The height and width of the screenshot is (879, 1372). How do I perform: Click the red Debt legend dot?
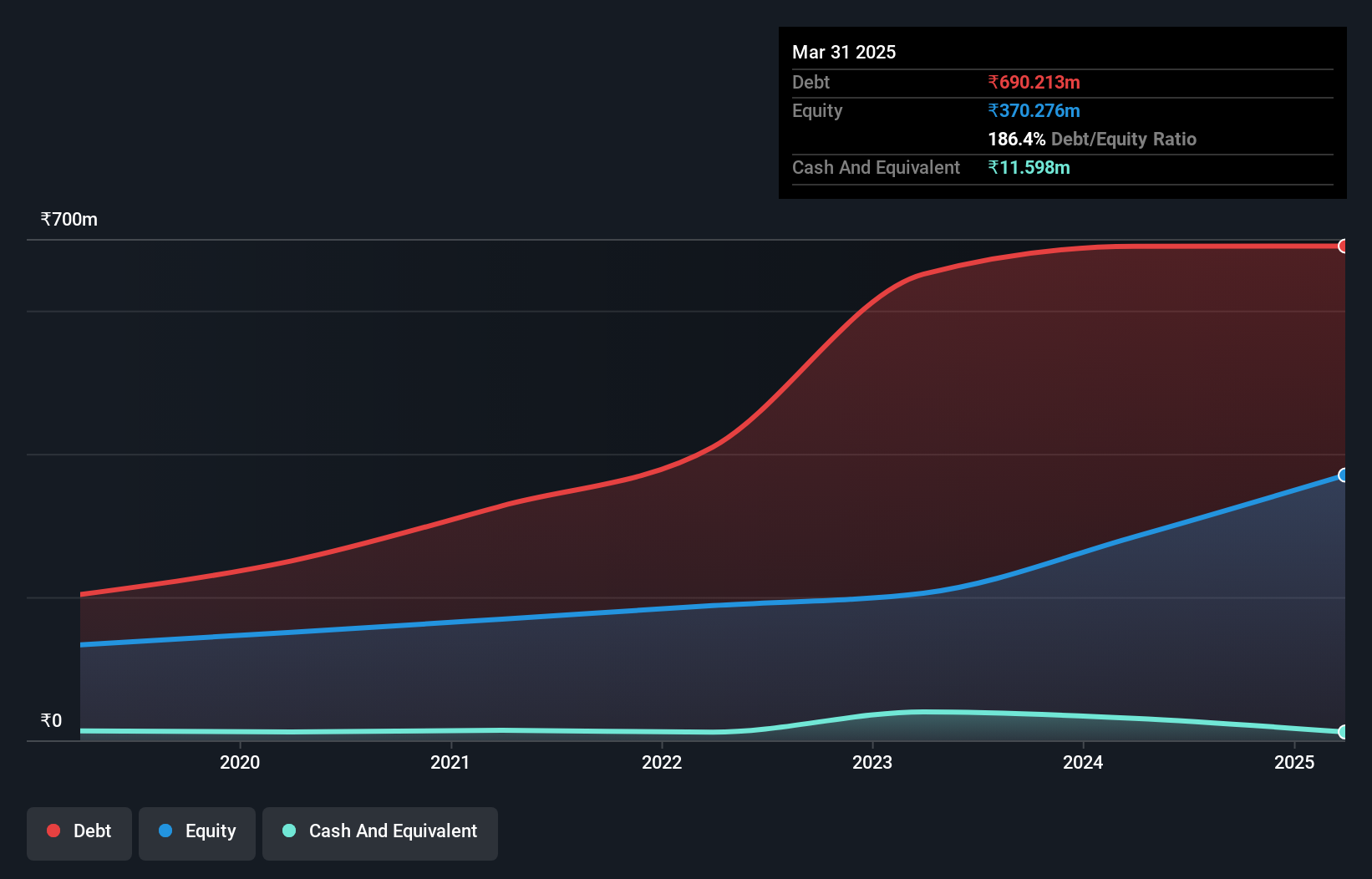coord(53,831)
